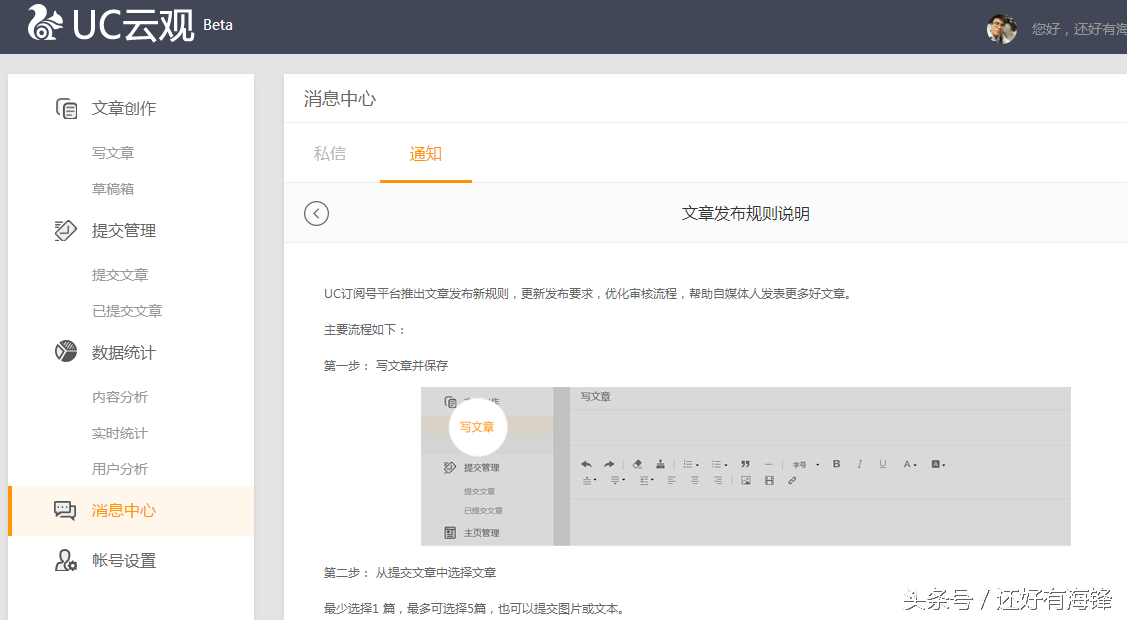This screenshot has height=620, width=1127.
Task: Open 数据统计 via its chart icon
Action: (x=65, y=352)
